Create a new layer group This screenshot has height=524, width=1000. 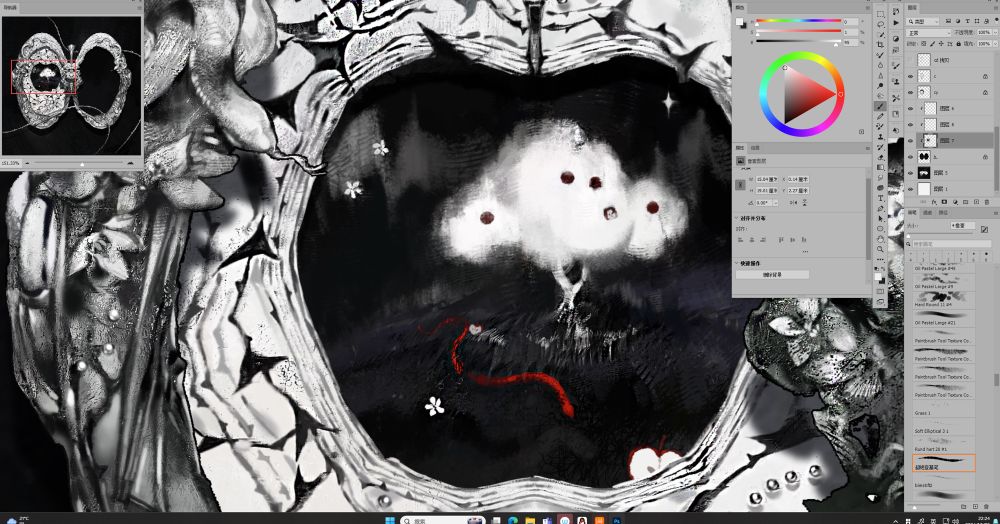coord(966,202)
